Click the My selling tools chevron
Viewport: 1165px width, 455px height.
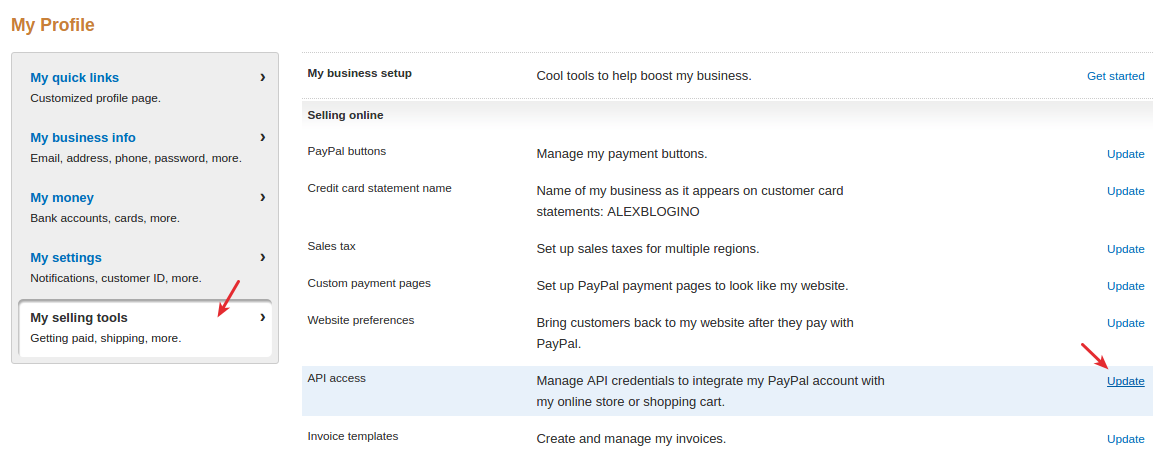[262, 317]
